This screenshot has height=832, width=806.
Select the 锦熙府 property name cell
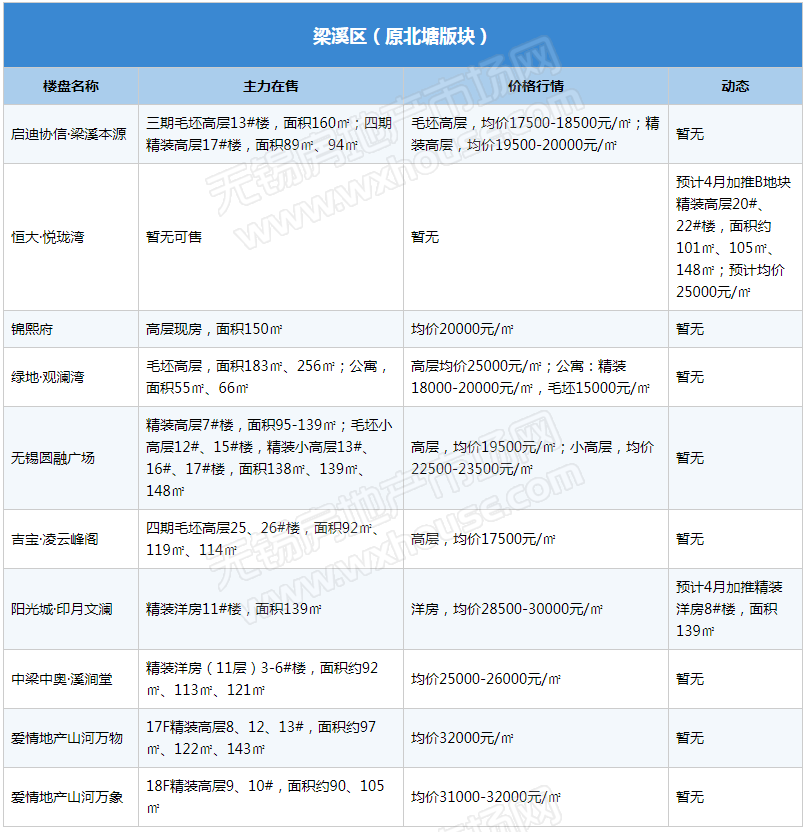(33, 329)
